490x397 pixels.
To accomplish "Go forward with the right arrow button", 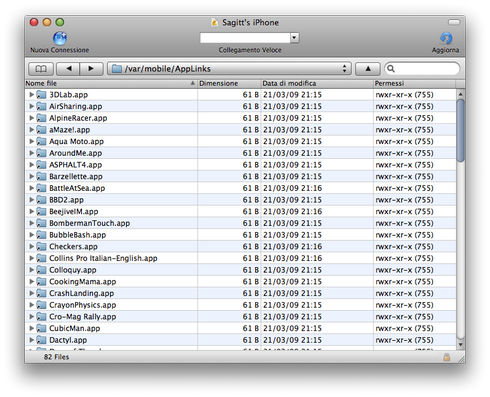I will [x=91, y=69].
